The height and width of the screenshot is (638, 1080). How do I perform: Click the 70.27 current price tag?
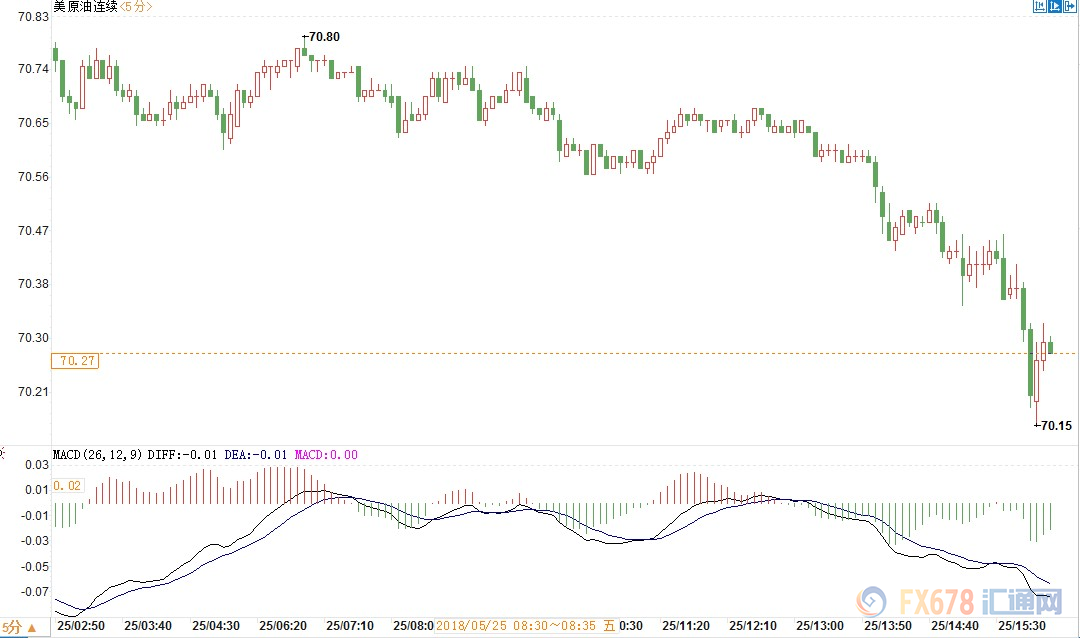coord(77,360)
